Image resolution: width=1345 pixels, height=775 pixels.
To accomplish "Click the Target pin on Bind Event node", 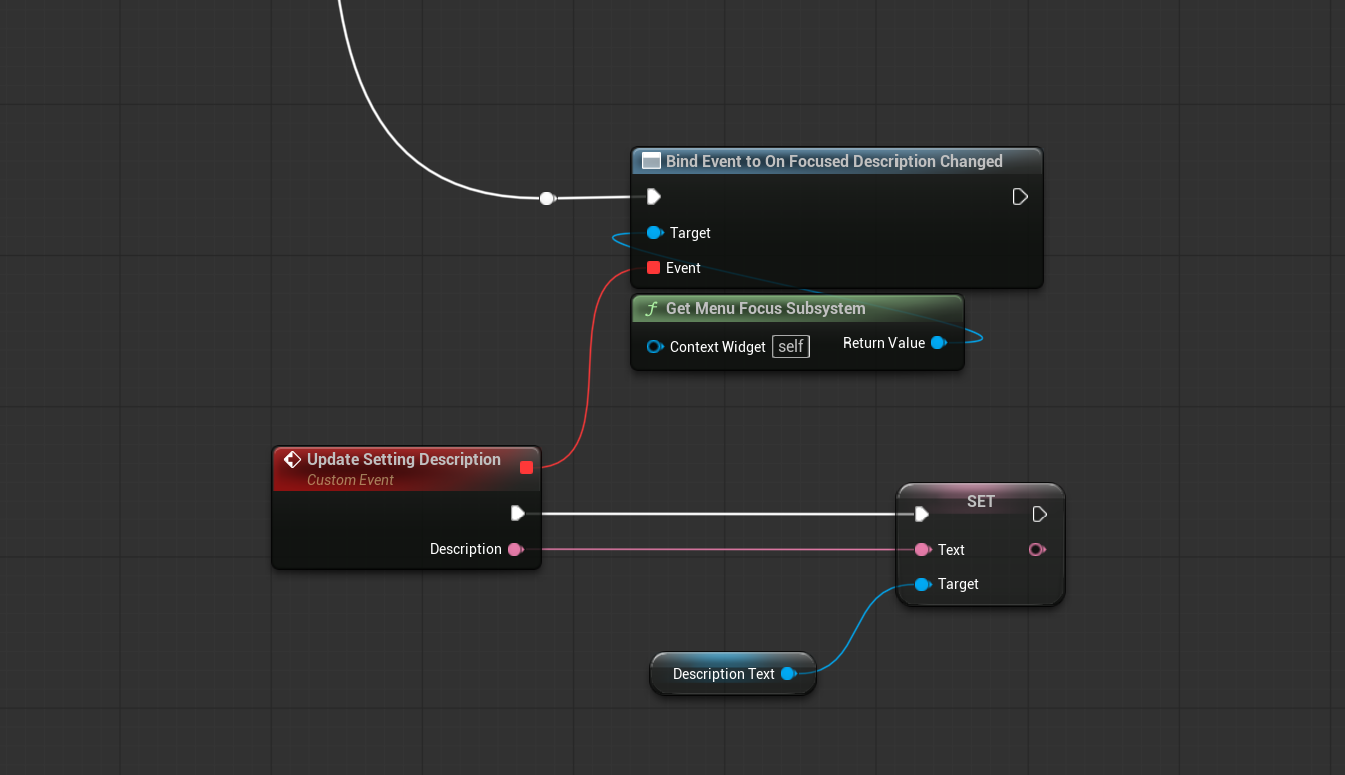I will [654, 233].
